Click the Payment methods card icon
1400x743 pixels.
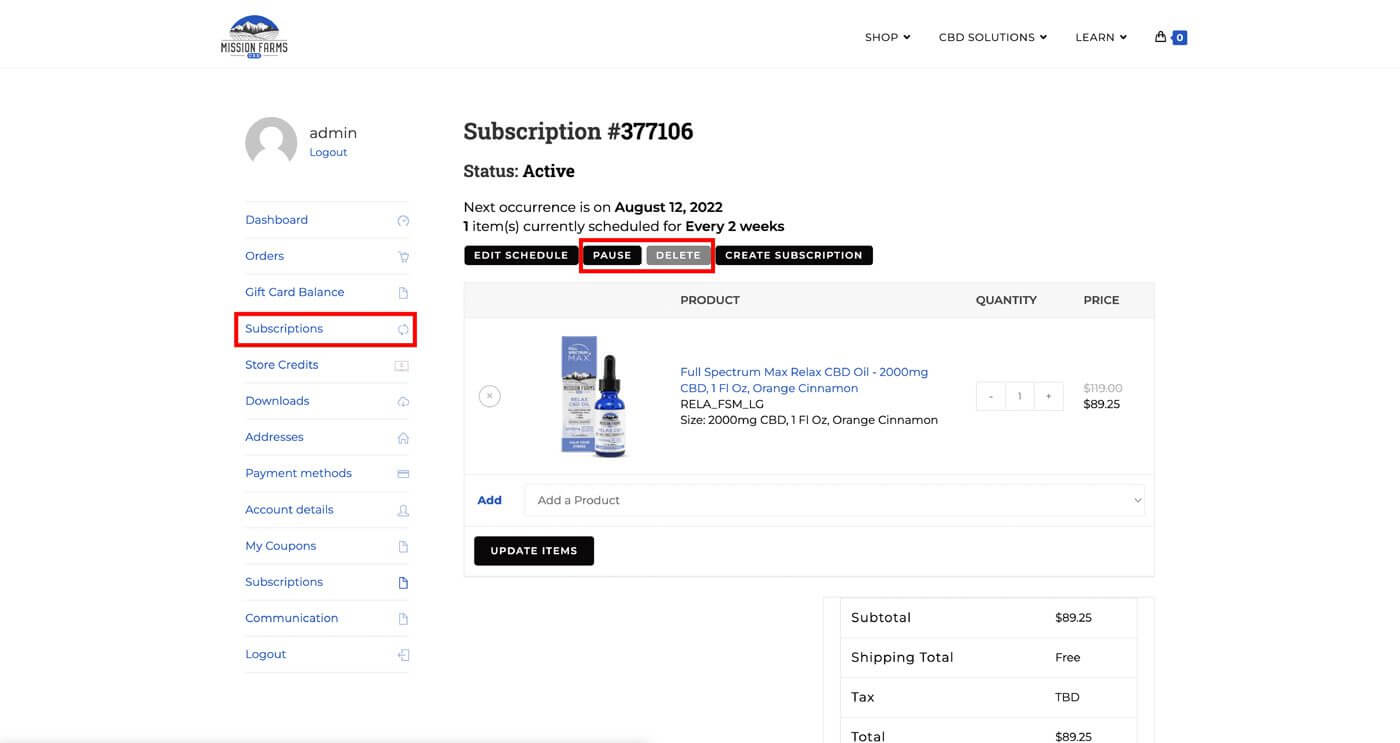click(403, 474)
